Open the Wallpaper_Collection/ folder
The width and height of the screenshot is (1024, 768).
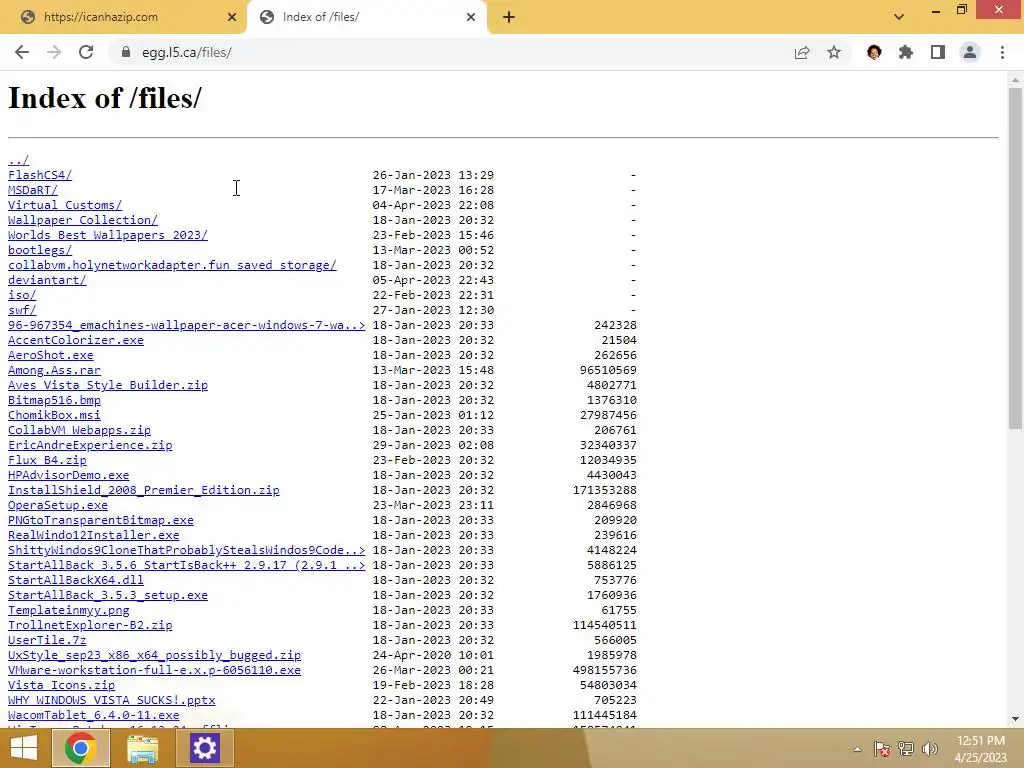click(83, 220)
